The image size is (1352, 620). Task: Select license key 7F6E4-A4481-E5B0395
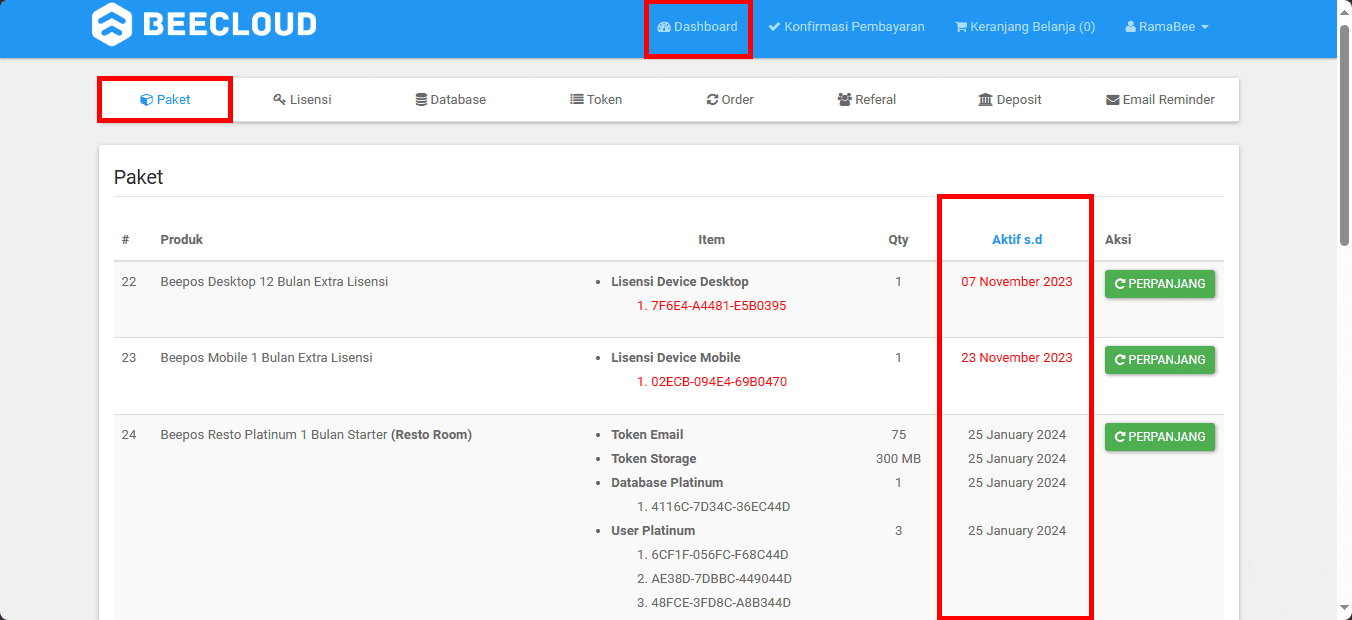pyautogui.click(x=718, y=306)
